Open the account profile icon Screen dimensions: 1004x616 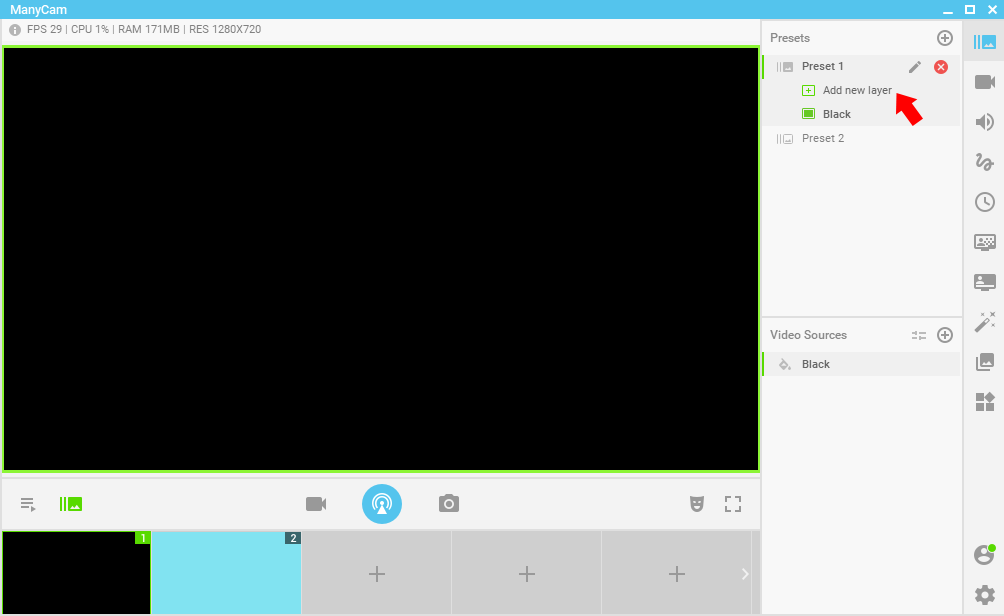985,554
